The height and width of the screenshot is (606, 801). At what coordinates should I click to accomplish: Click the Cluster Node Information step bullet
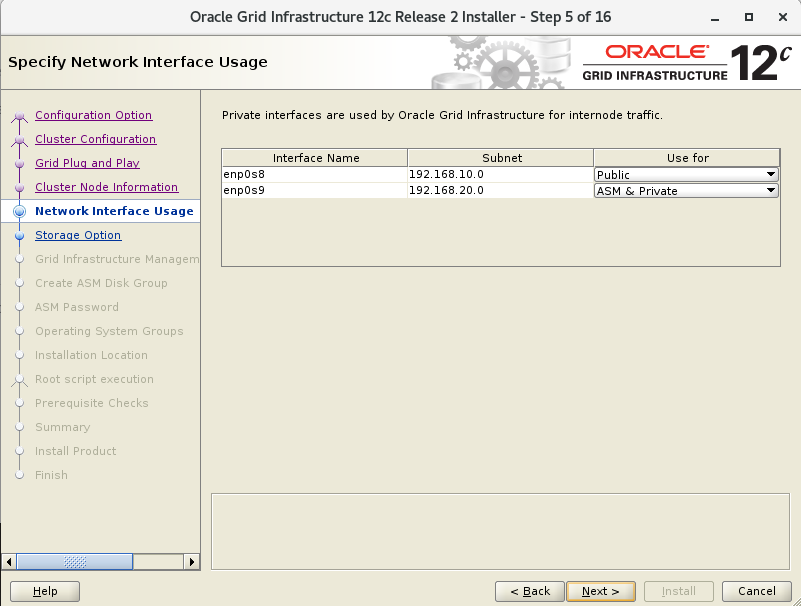18,188
